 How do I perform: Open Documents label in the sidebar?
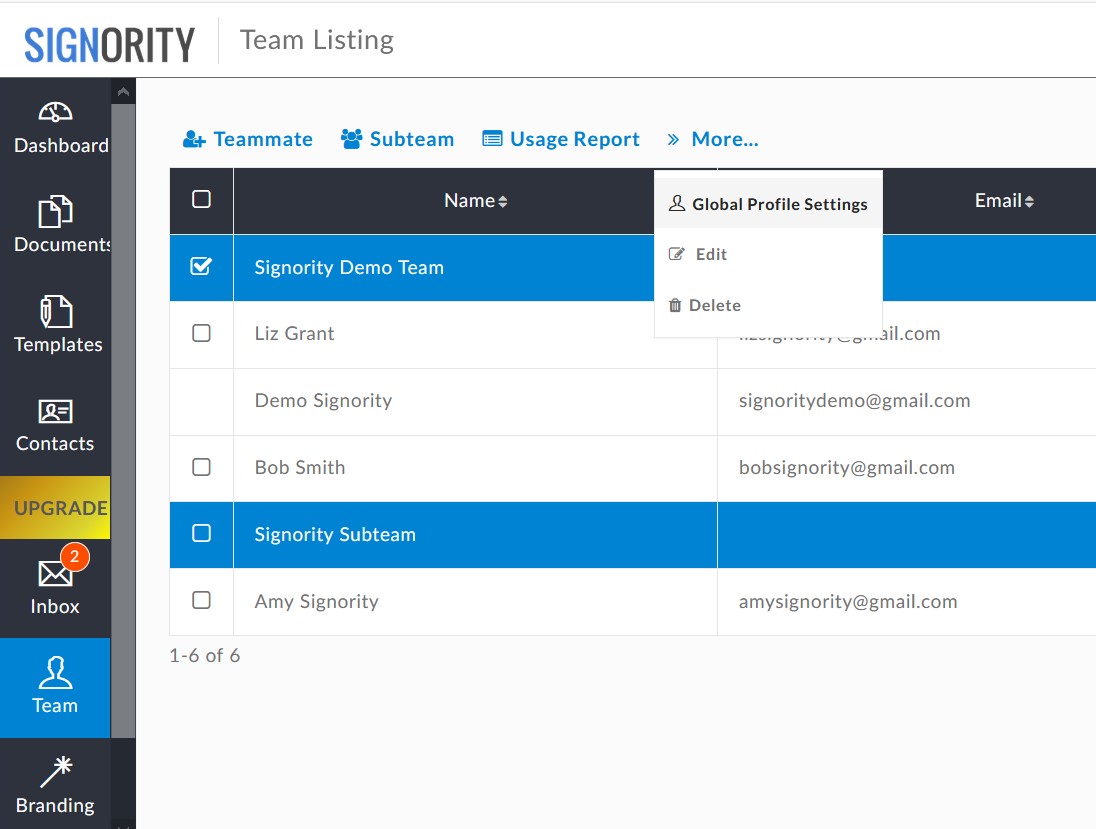pos(62,244)
